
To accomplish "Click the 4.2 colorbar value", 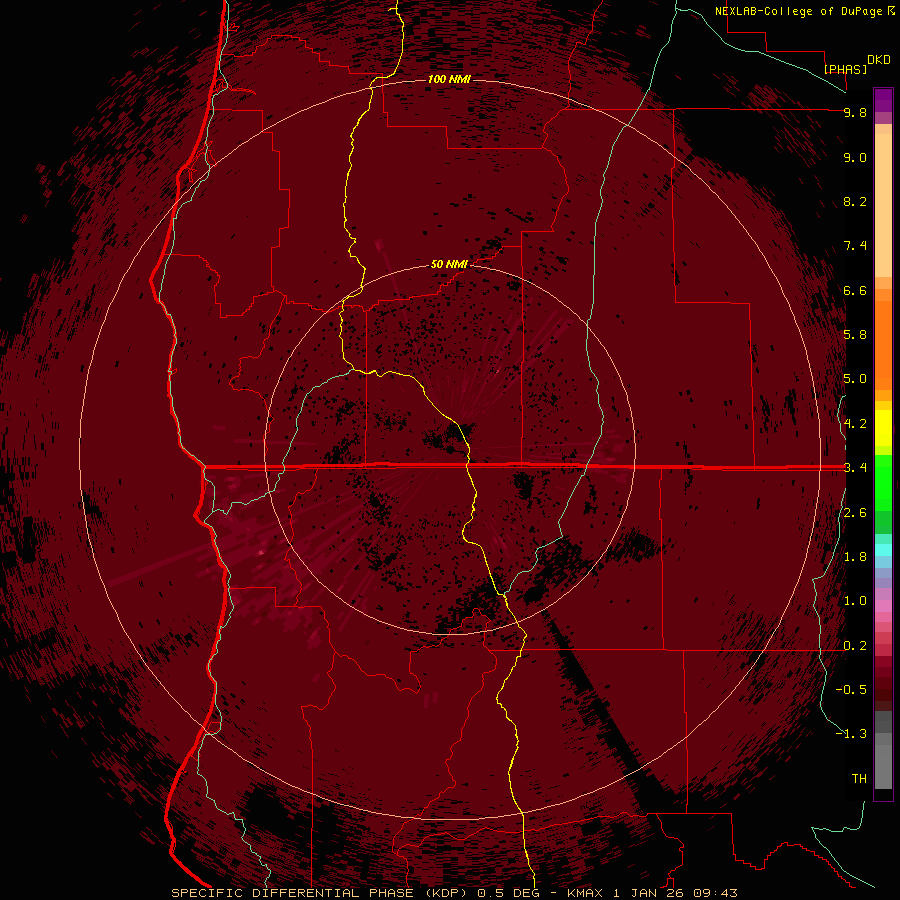I will coord(855,424).
